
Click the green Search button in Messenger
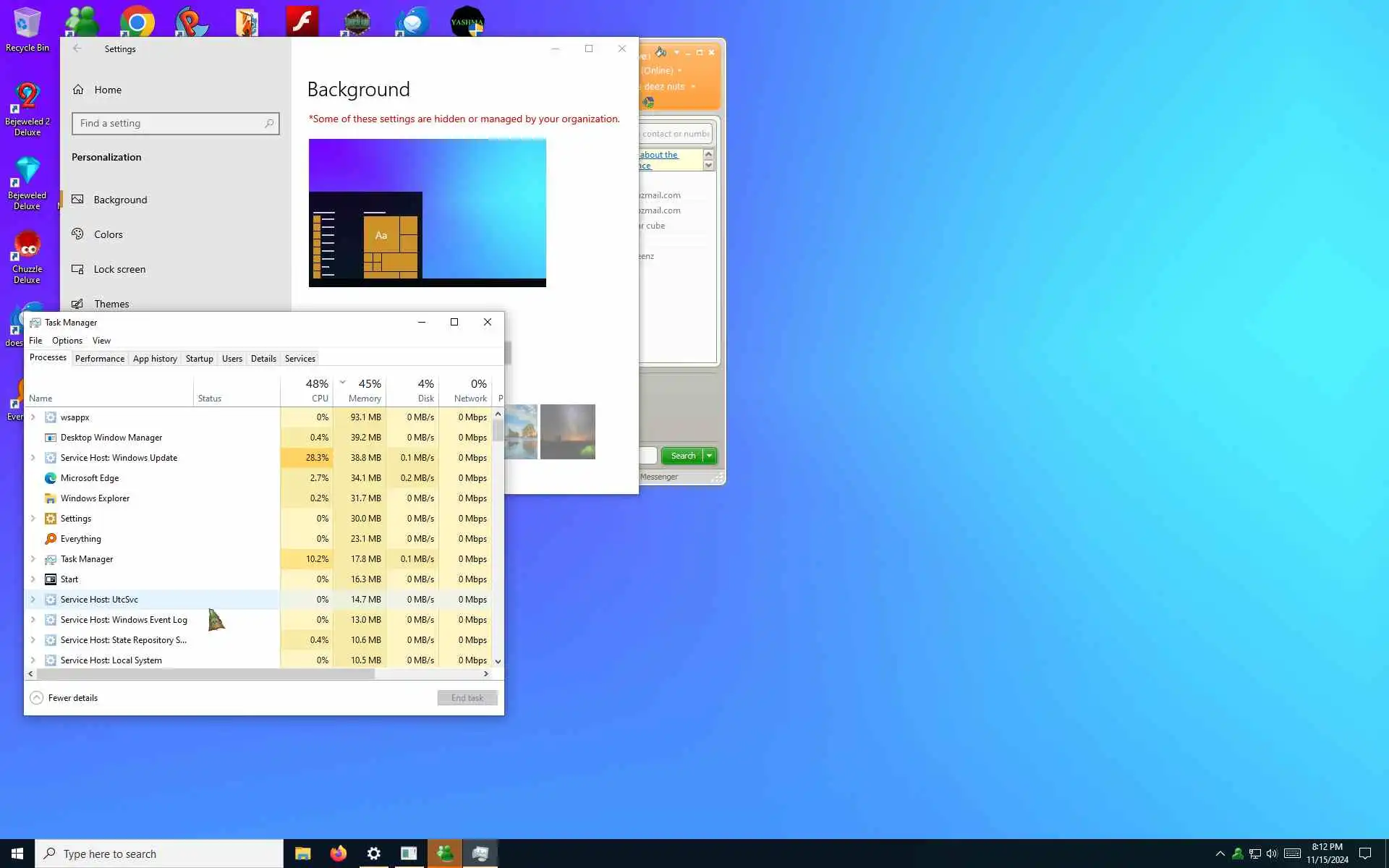[682, 456]
